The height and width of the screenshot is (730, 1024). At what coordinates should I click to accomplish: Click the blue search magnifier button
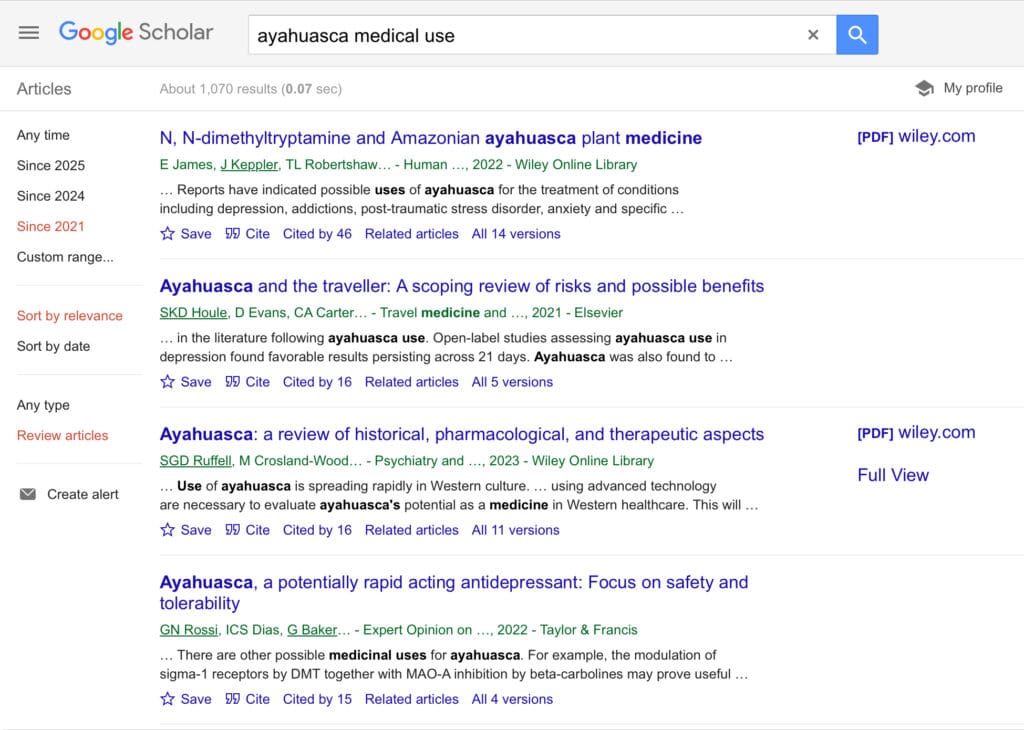click(x=857, y=35)
